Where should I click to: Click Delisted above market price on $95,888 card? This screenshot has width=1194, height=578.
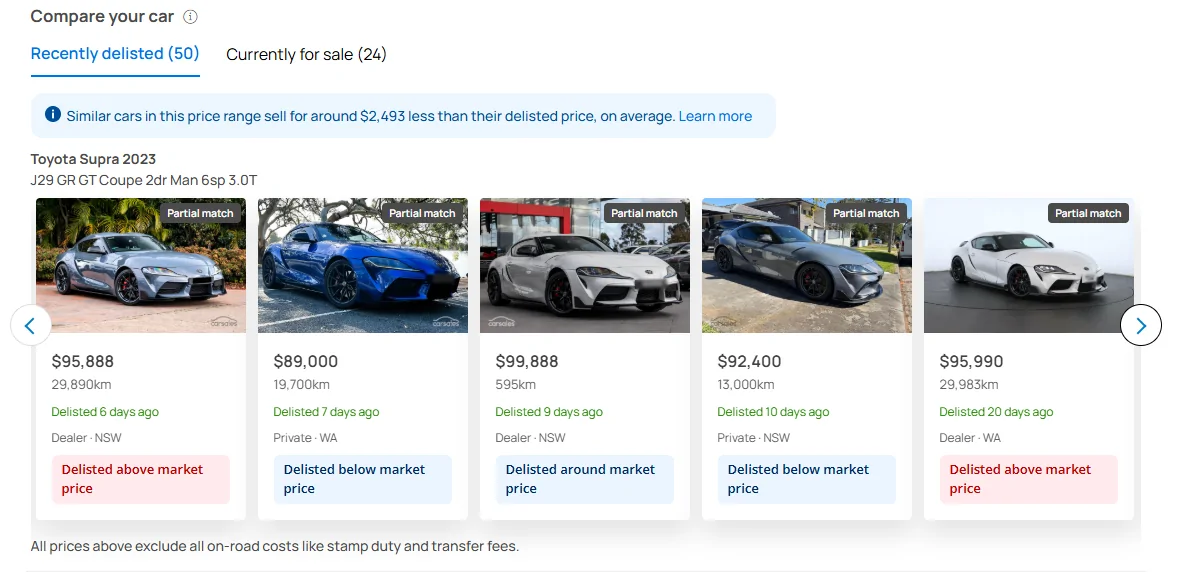(141, 479)
